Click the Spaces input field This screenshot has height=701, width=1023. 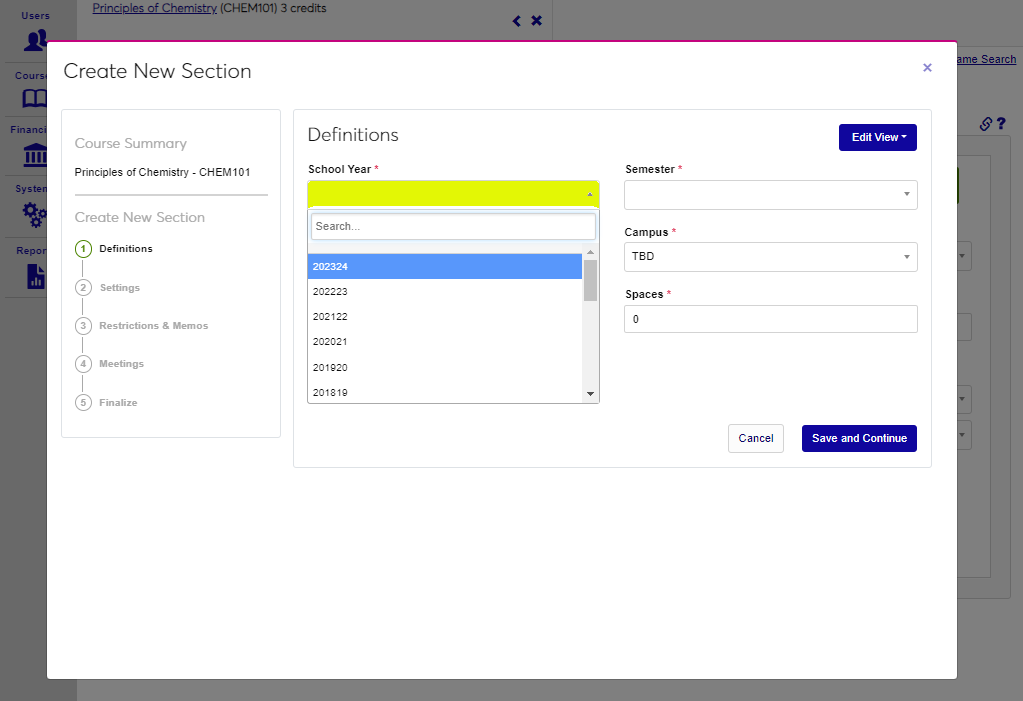770,319
